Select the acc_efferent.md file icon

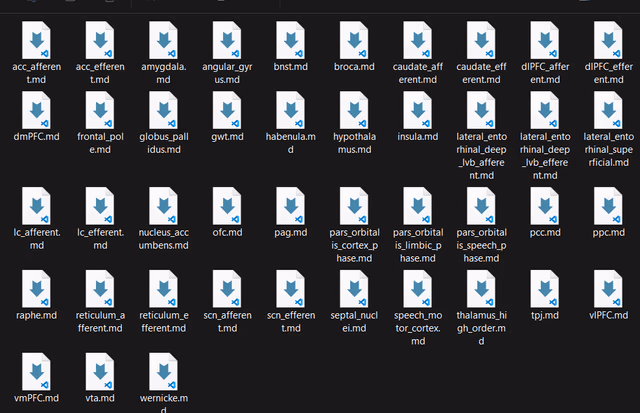coord(100,40)
